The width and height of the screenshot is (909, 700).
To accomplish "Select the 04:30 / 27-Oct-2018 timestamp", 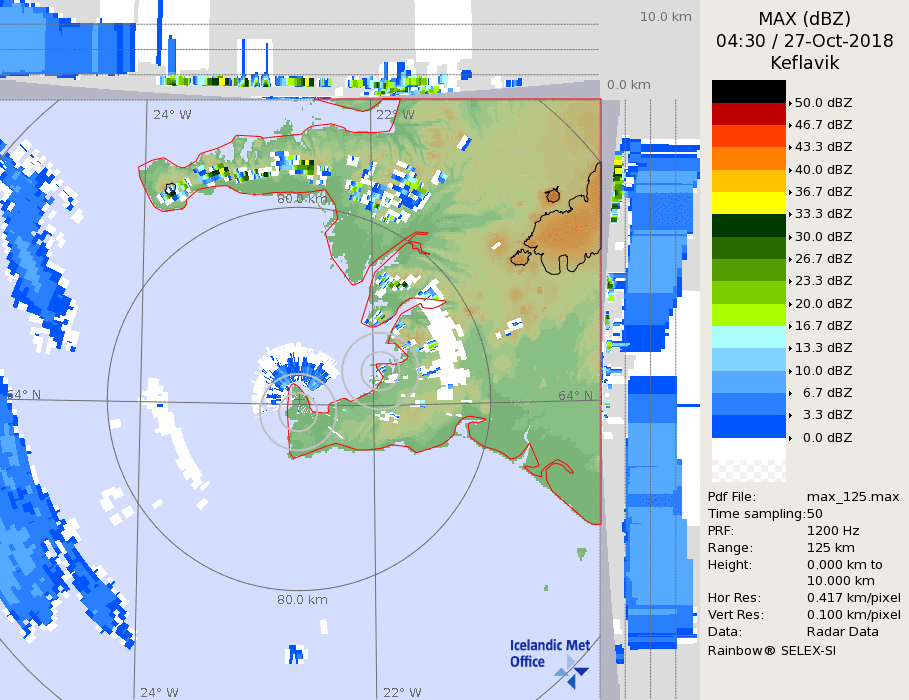I will click(804, 41).
